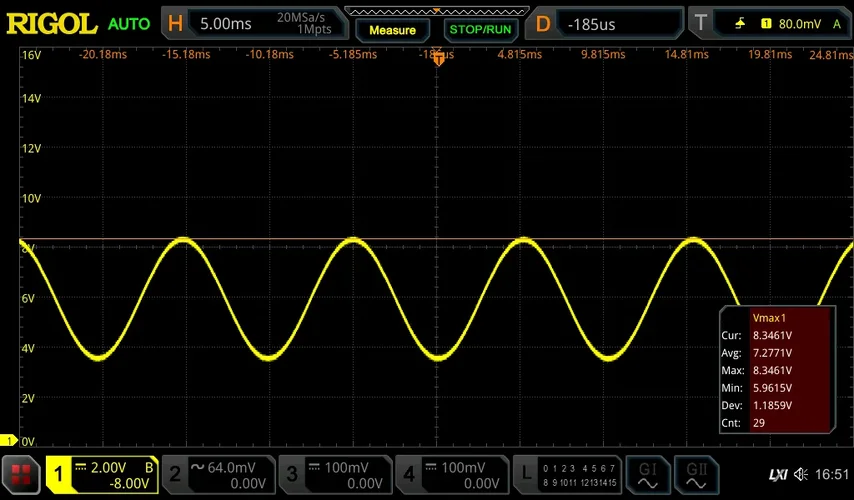Open channel 3 100mV scale setting
The height and width of the screenshot is (500, 854).
(x=347, y=468)
